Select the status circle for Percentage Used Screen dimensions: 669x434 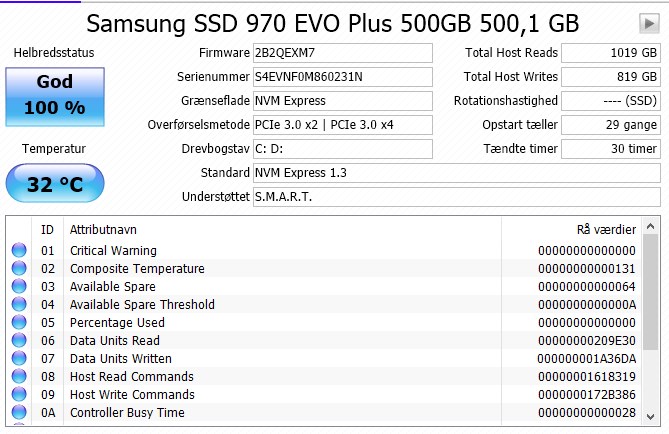(x=19, y=322)
